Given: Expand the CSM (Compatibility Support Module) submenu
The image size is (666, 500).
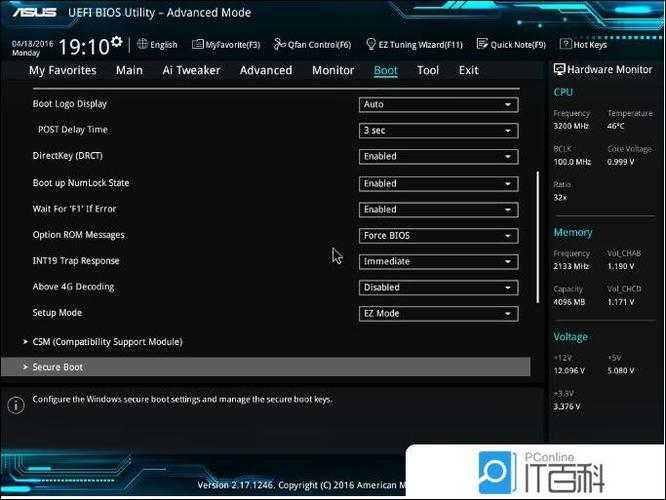Looking at the screenshot, I should 107,342.
